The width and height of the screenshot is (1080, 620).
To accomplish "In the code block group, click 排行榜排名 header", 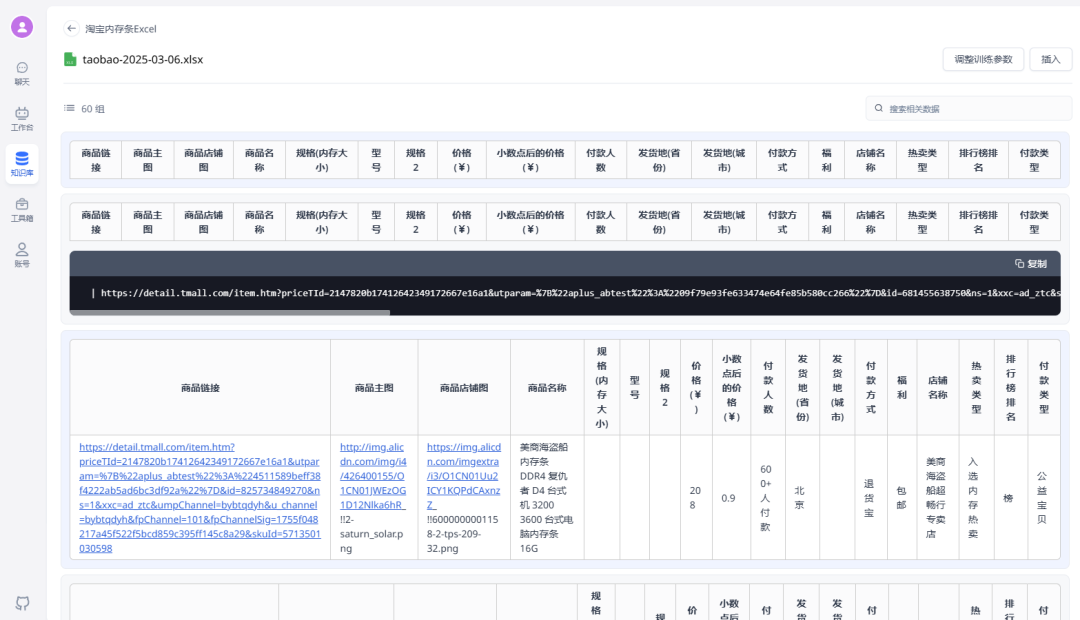I will (978, 222).
